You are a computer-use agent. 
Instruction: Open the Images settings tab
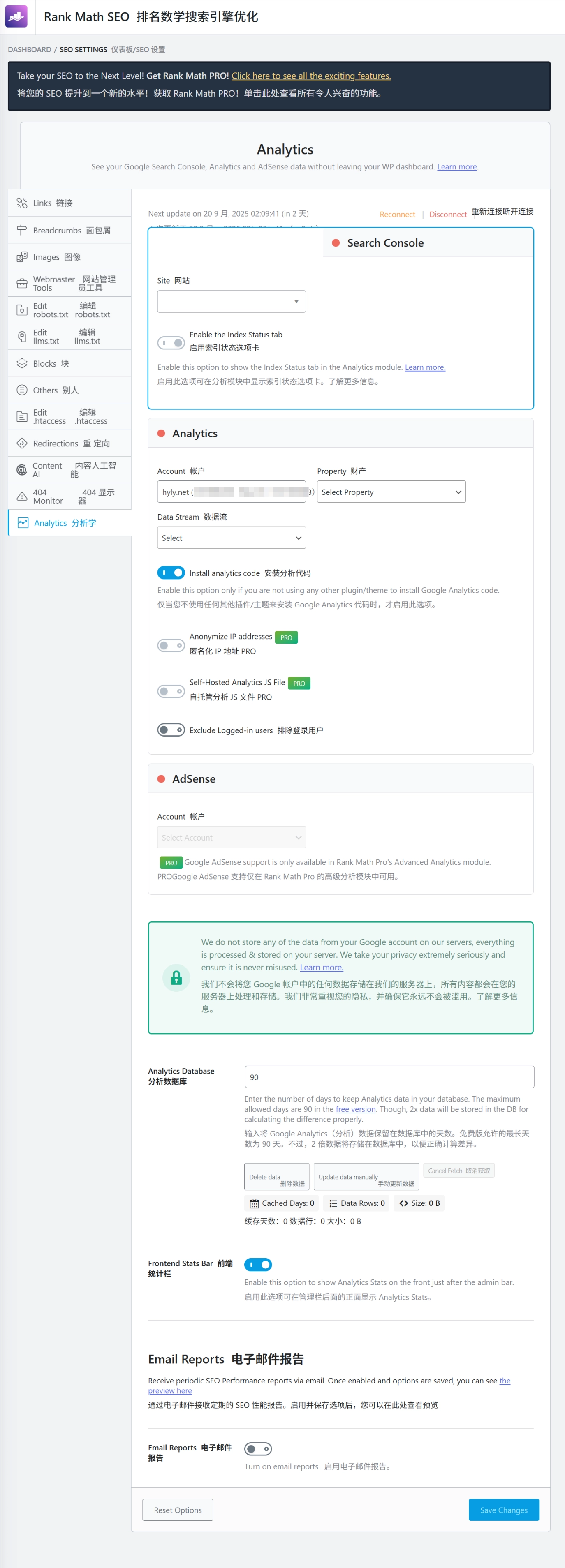[x=69, y=257]
